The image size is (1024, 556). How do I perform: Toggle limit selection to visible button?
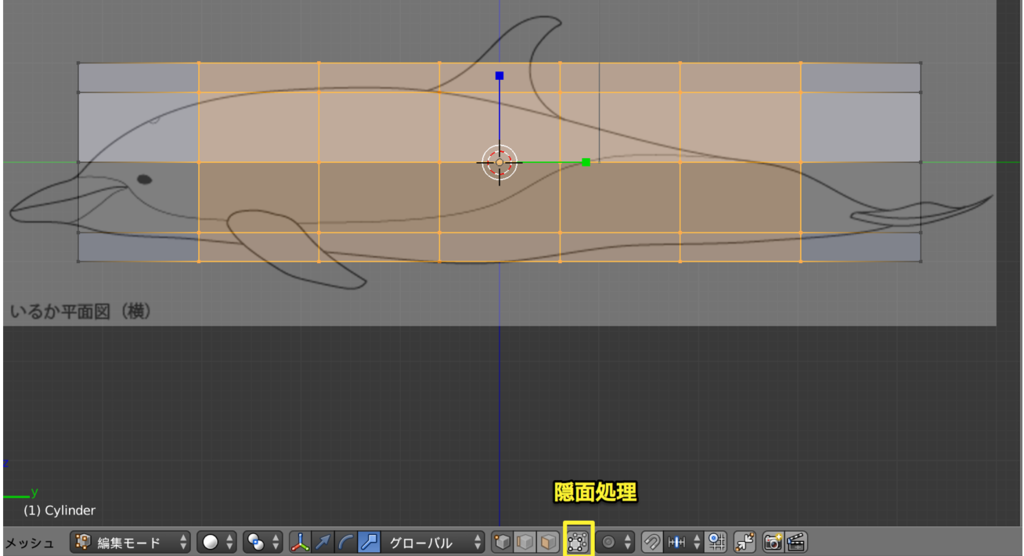point(578,542)
